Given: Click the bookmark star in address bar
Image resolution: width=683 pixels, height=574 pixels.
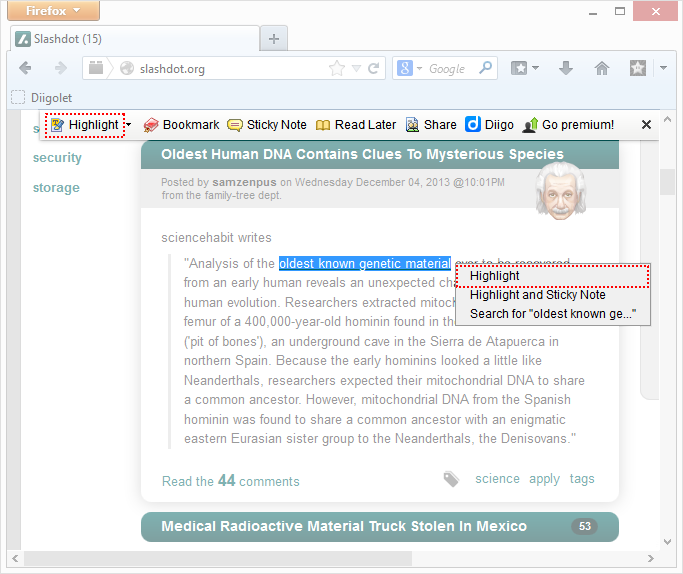Looking at the screenshot, I should (x=337, y=68).
